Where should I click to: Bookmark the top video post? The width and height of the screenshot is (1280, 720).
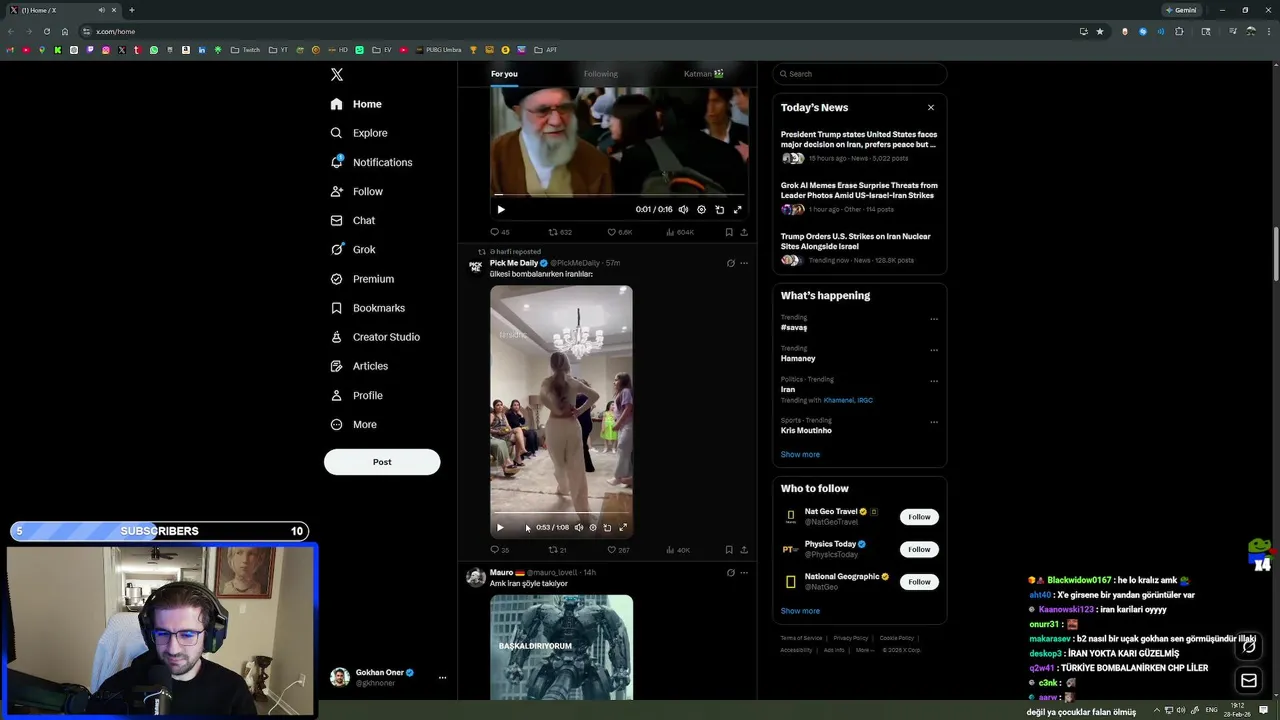point(729,232)
